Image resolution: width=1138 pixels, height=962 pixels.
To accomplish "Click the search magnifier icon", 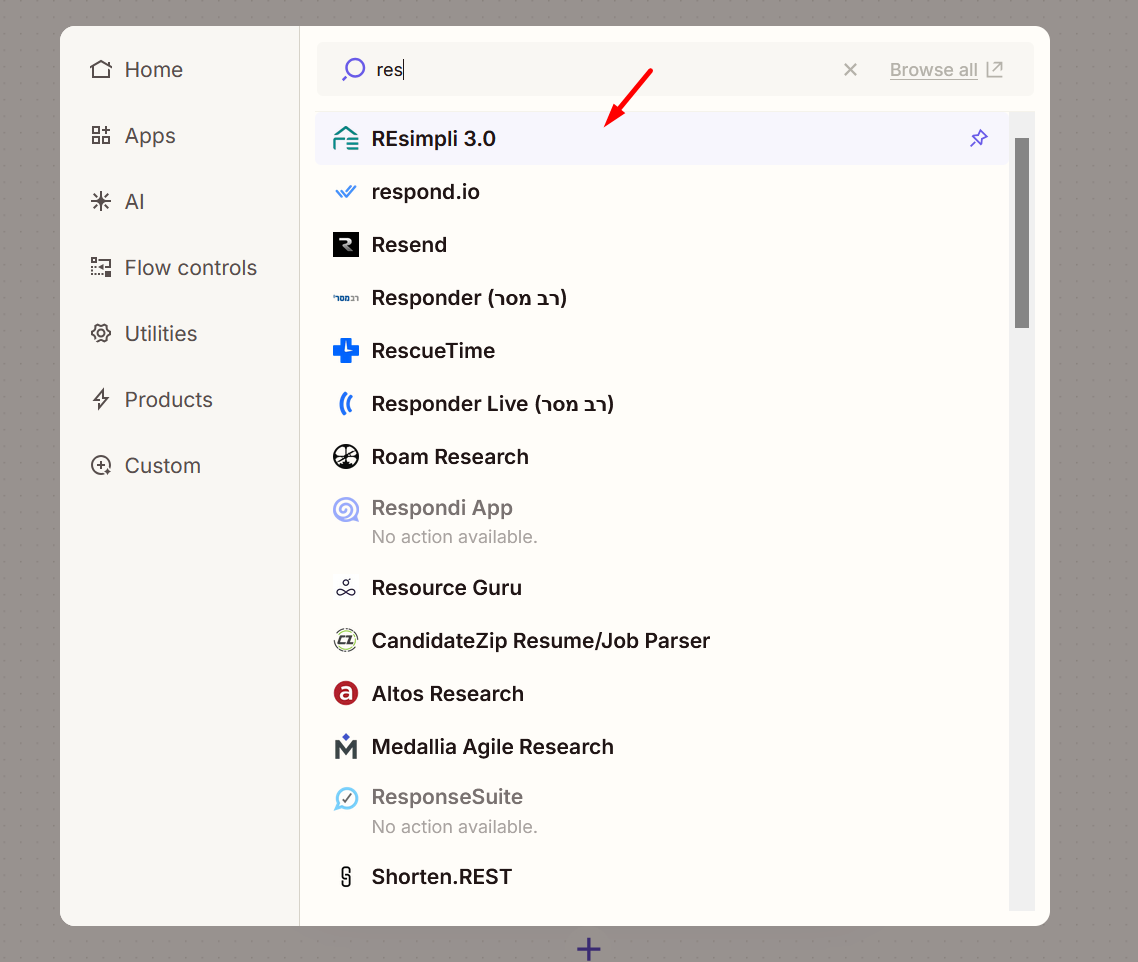I will [353, 69].
